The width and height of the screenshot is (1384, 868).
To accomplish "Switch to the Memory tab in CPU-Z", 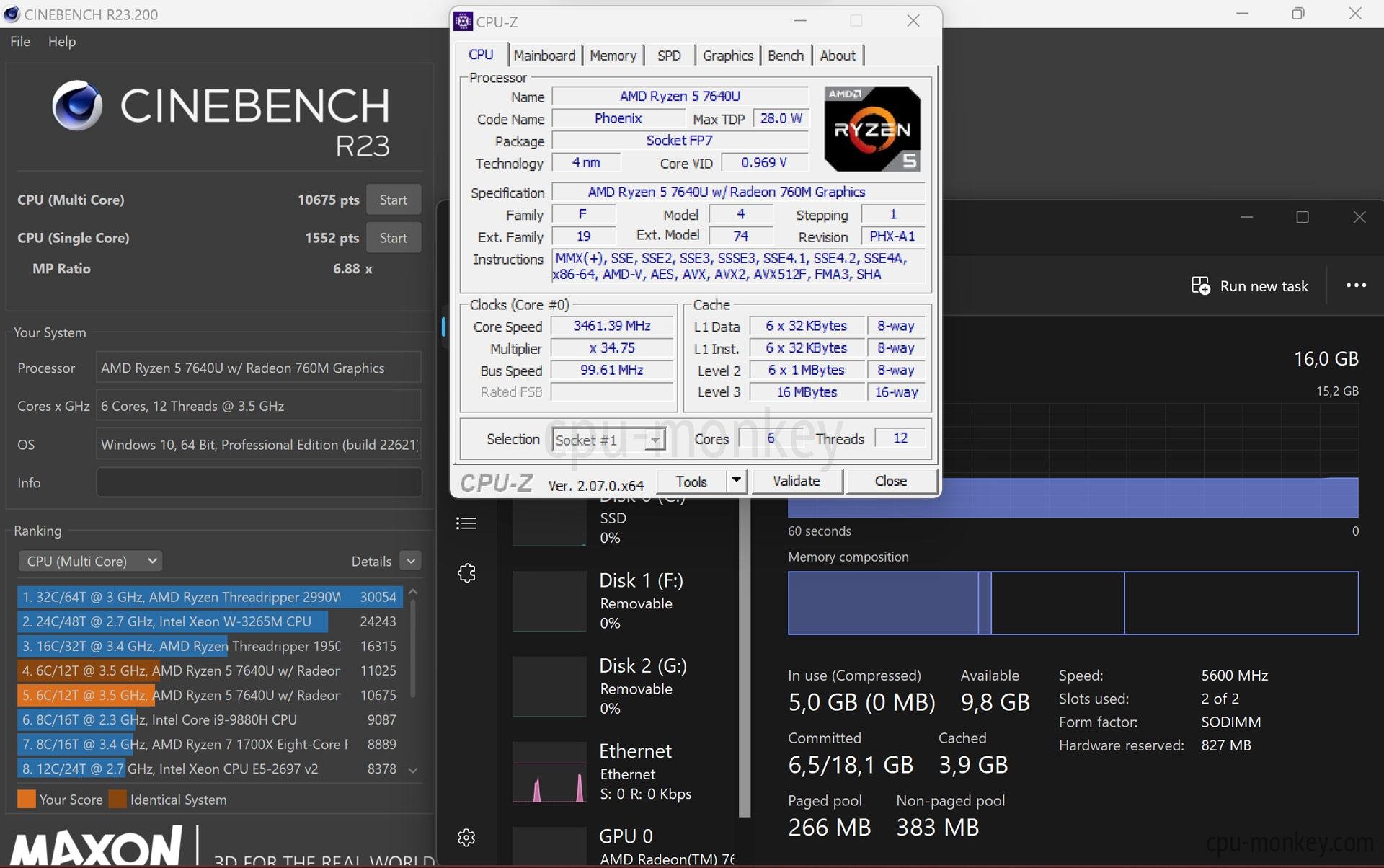I will 613,56.
